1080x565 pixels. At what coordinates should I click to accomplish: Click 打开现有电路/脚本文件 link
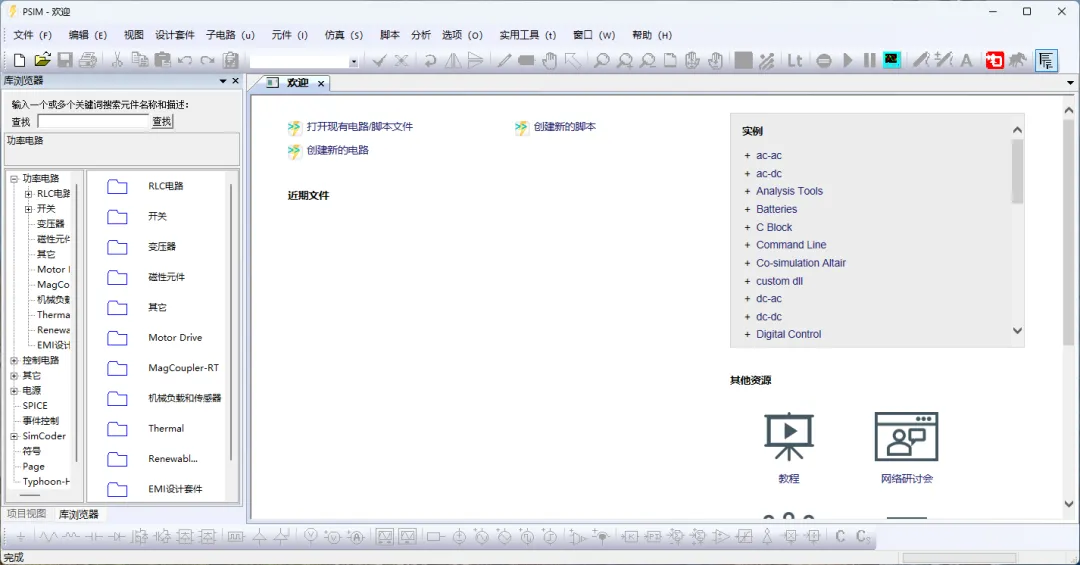point(360,127)
